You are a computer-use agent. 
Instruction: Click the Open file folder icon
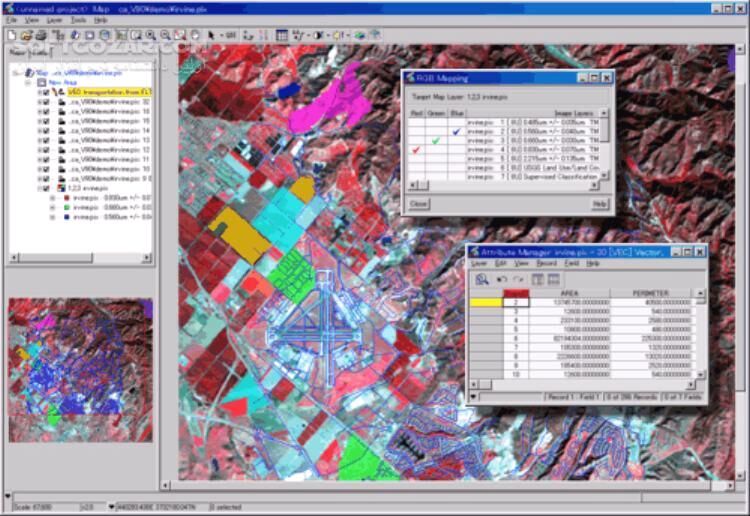point(27,35)
